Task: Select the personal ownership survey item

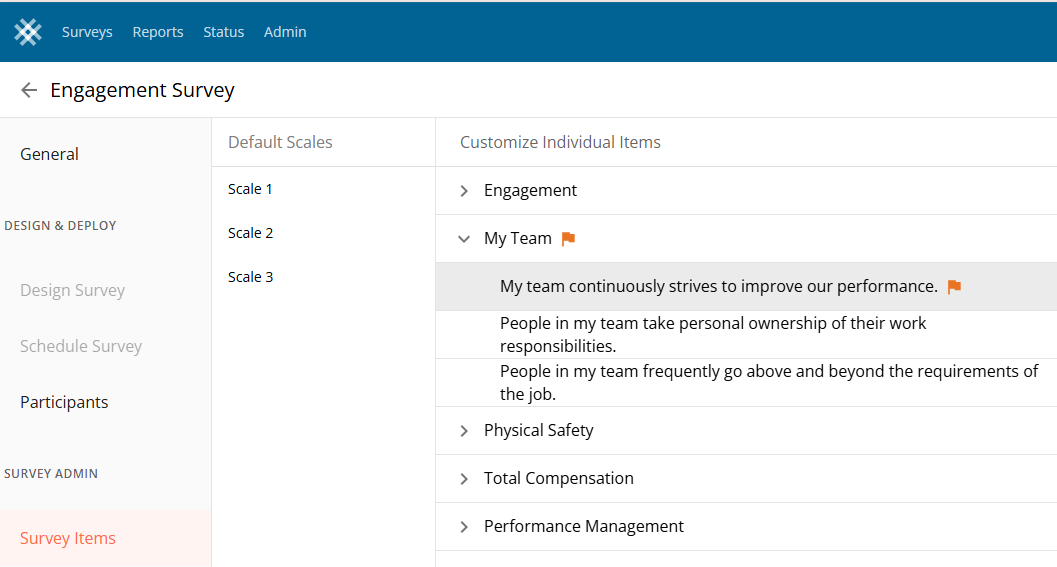Action: [713, 334]
